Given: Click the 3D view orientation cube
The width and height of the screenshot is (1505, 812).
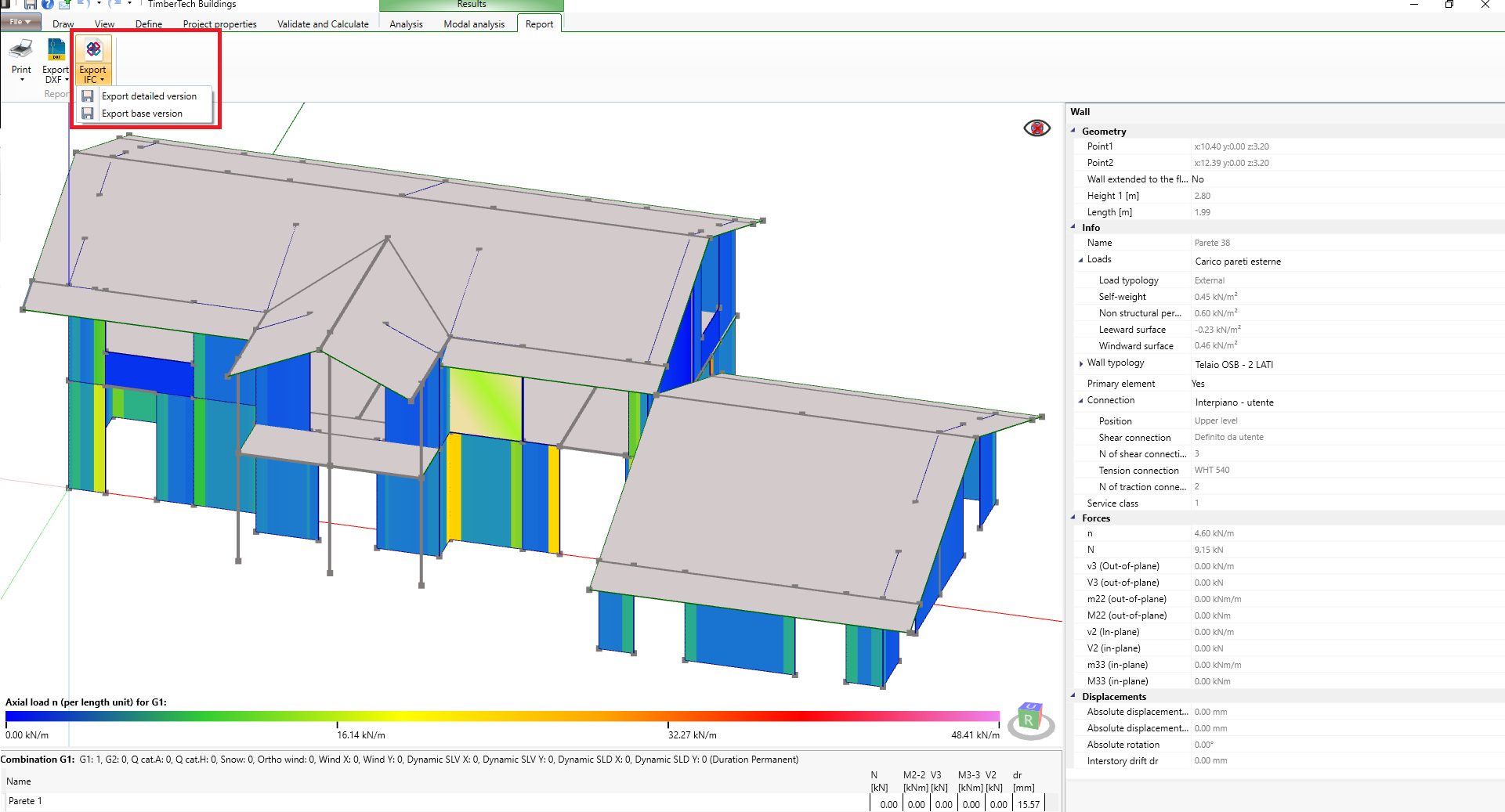Looking at the screenshot, I should [x=1029, y=718].
